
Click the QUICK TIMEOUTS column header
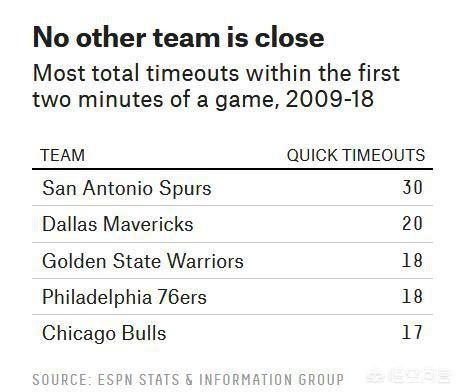pyautogui.click(x=356, y=155)
